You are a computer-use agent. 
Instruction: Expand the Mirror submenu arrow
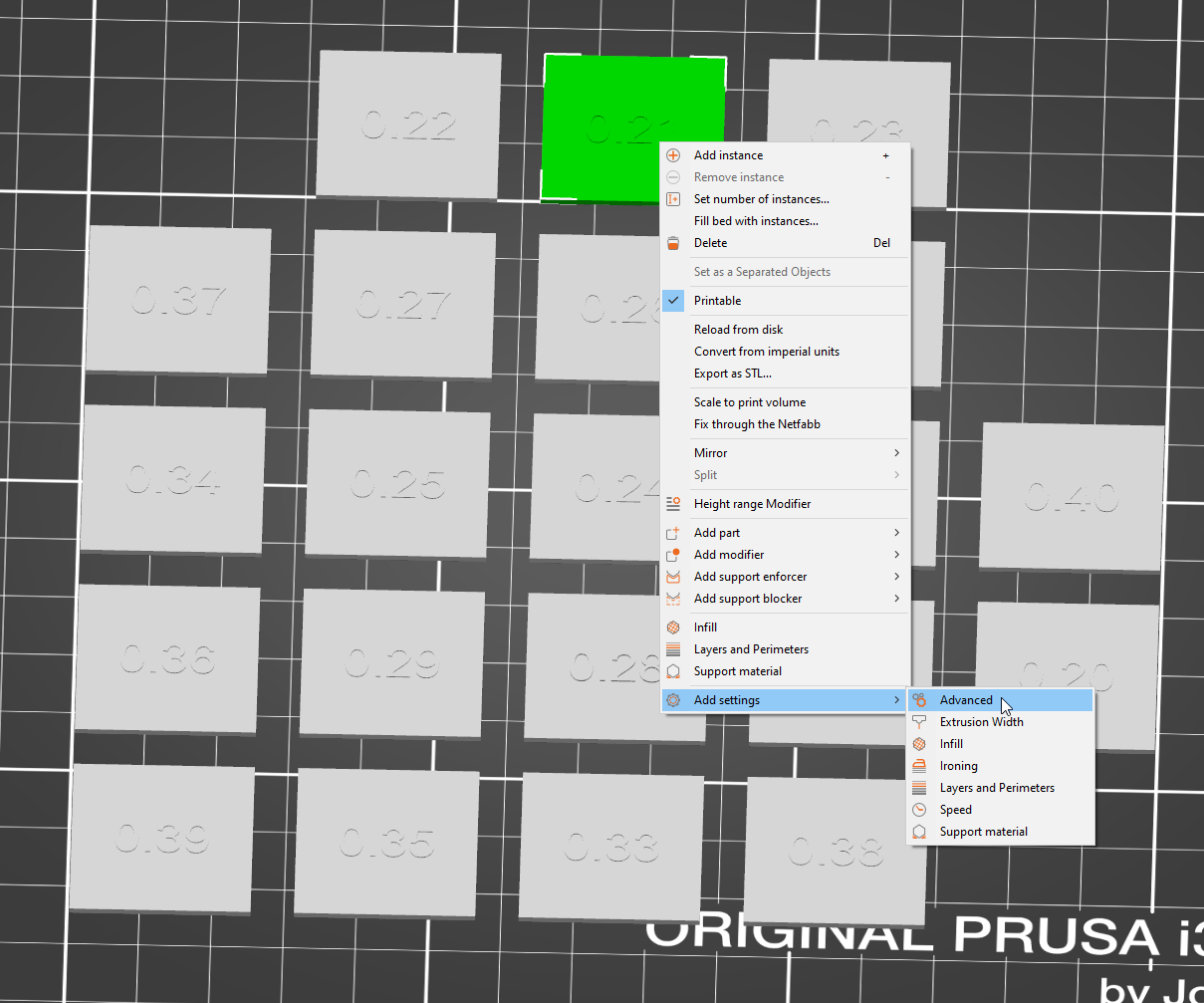(x=897, y=453)
